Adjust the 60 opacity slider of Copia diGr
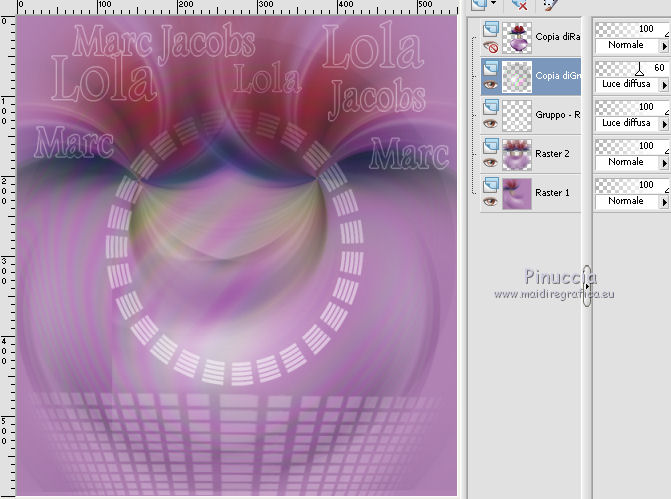This screenshot has height=499, width=671. point(632,68)
